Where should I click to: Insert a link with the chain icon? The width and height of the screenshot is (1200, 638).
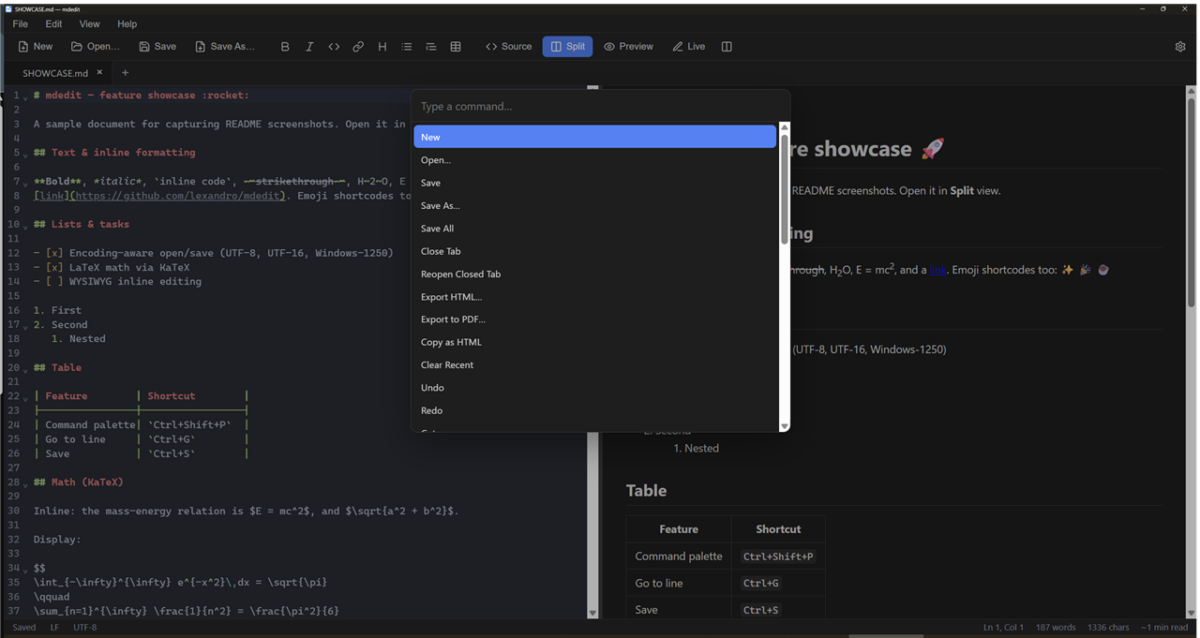tap(358, 46)
